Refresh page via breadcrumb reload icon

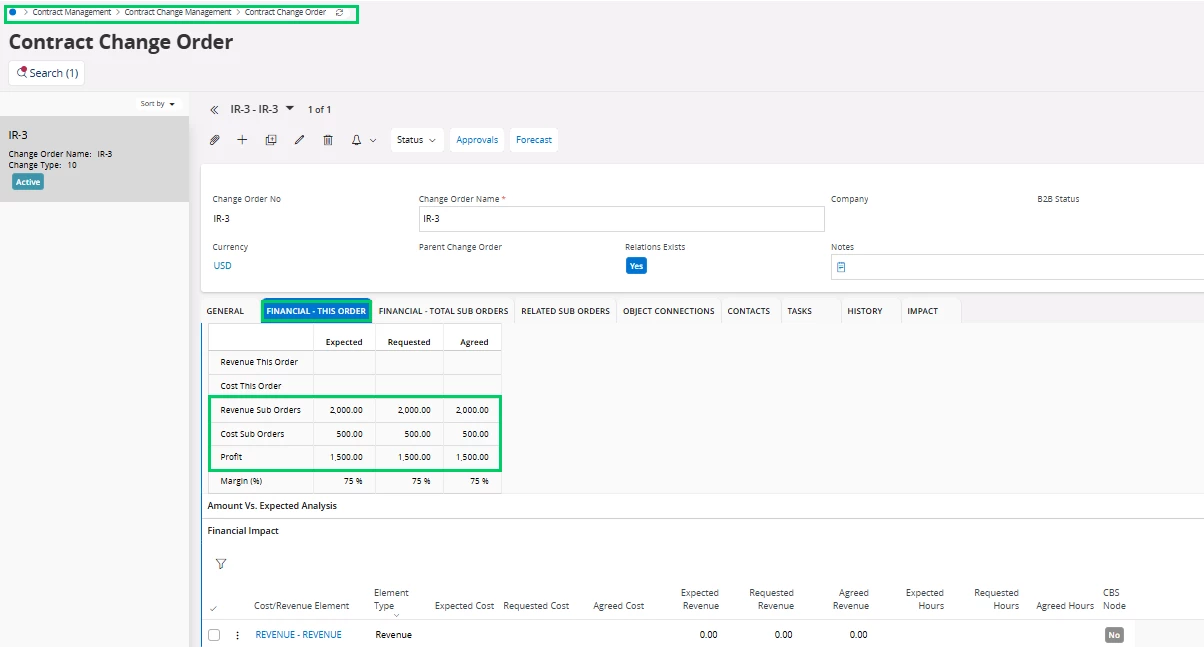(340, 13)
